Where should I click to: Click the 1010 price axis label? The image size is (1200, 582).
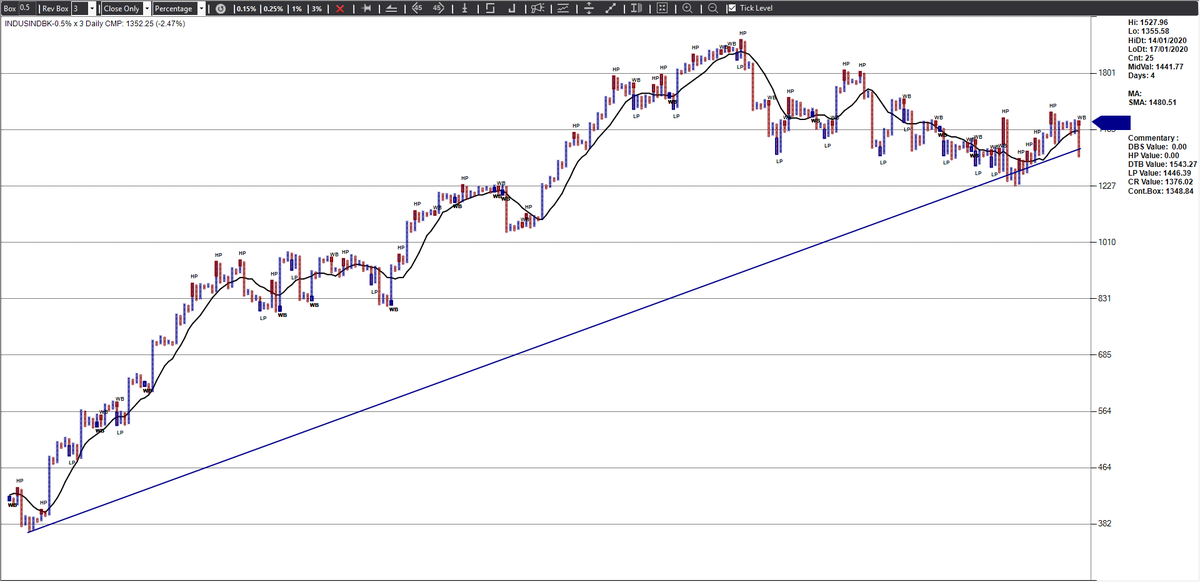(1106, 242)
